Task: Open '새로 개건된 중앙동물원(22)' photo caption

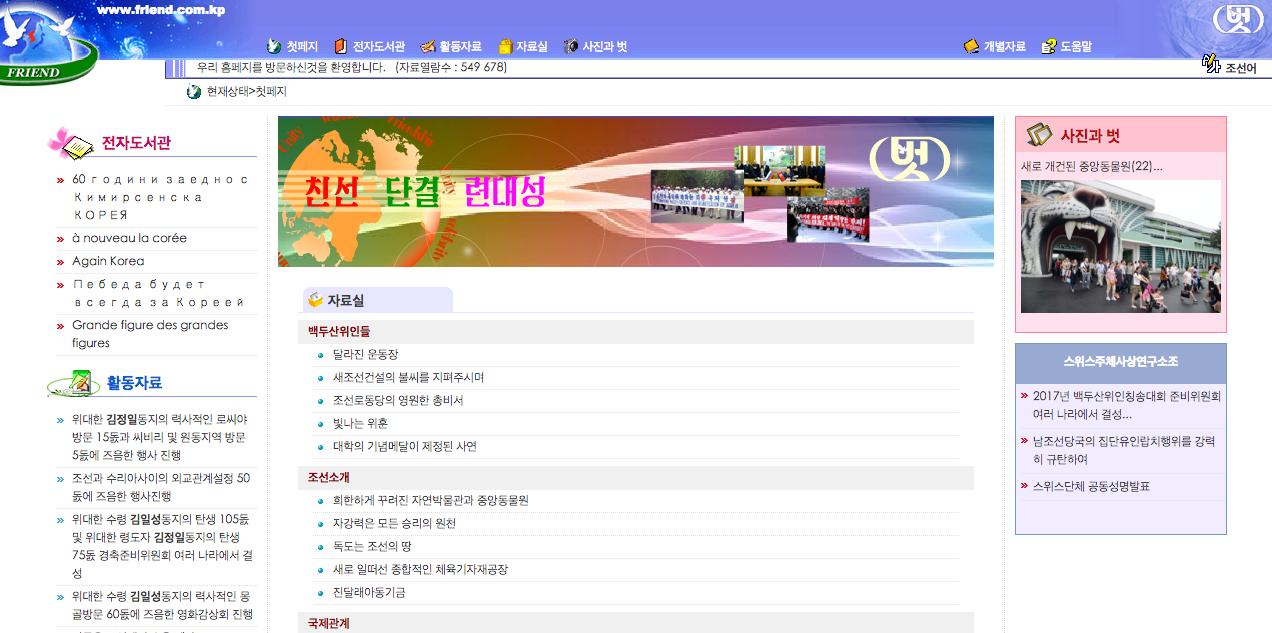Action: pos(1092,166)
